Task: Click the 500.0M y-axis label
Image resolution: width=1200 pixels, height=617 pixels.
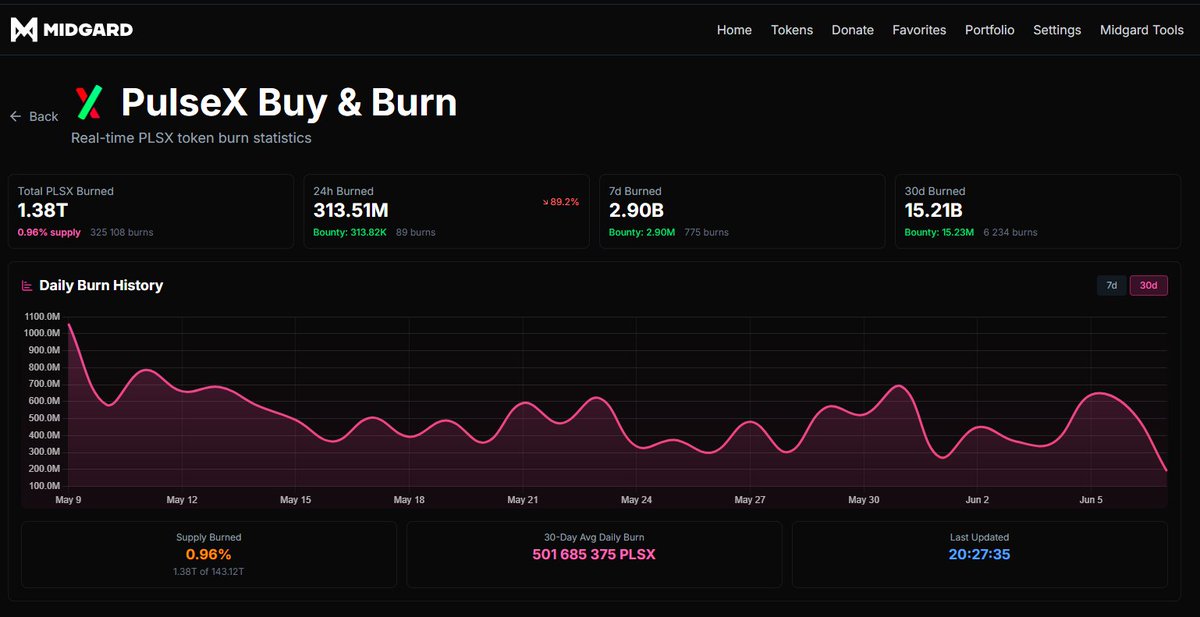Action: click(43, 418)
